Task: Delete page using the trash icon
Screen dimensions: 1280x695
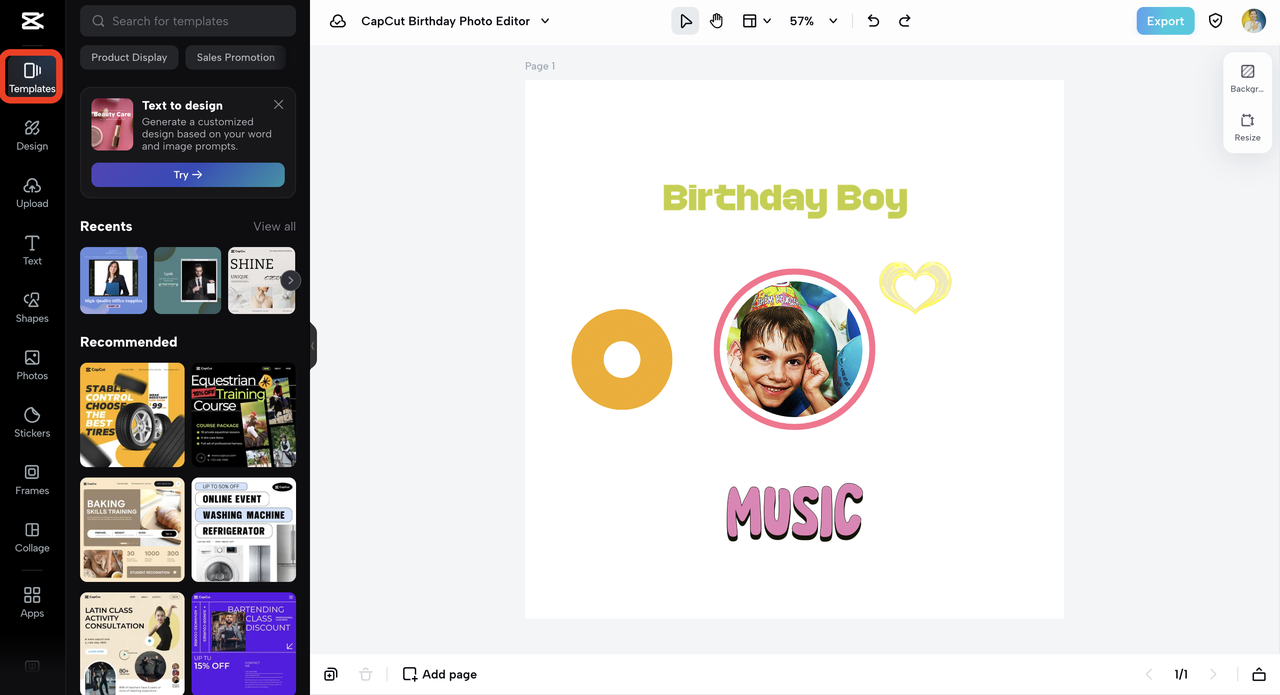Action: pos(366,675)
